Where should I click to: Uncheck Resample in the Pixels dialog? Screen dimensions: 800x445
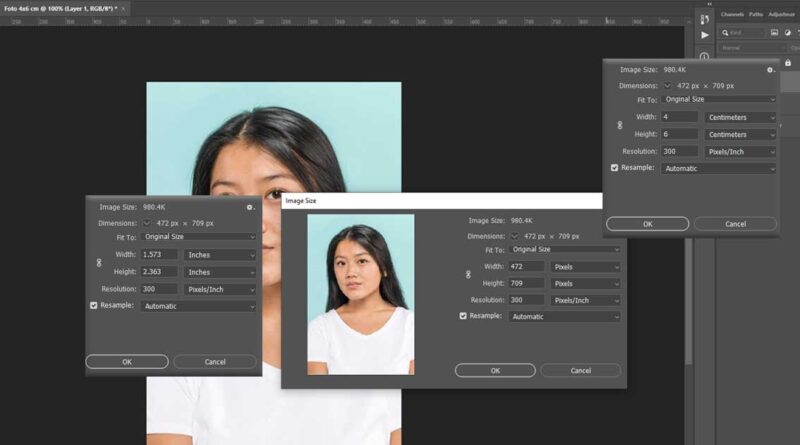[x=462, y=316]
